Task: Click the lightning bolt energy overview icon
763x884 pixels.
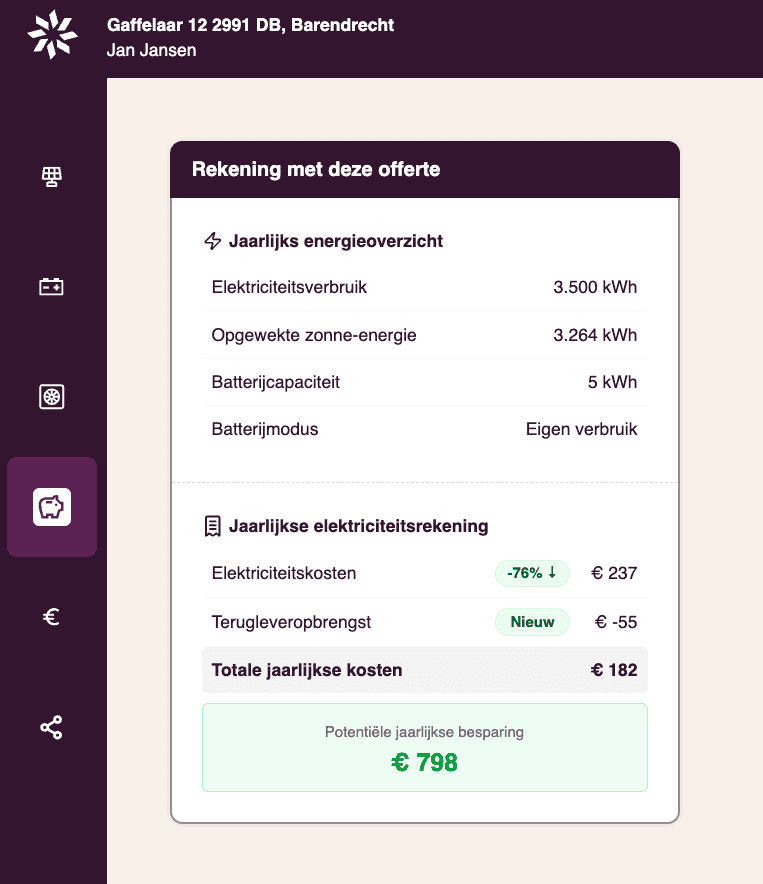Action: point(212,241)
